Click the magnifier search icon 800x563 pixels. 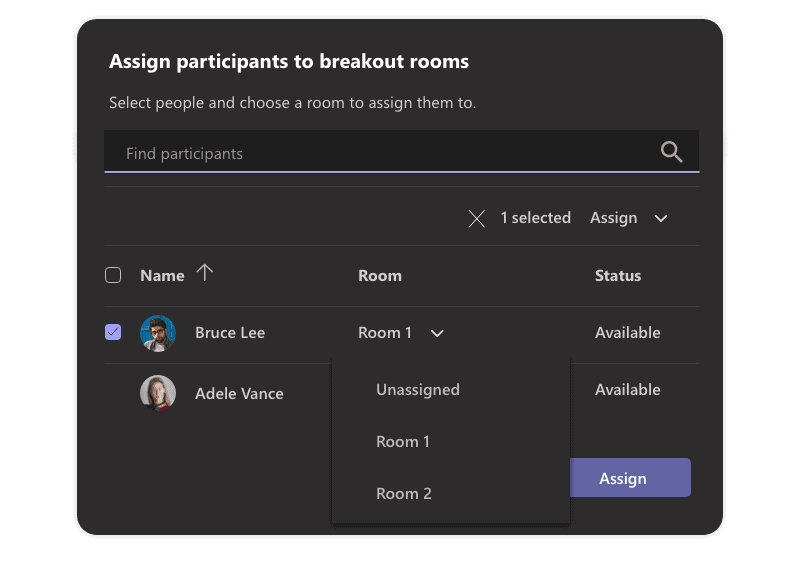671,152
